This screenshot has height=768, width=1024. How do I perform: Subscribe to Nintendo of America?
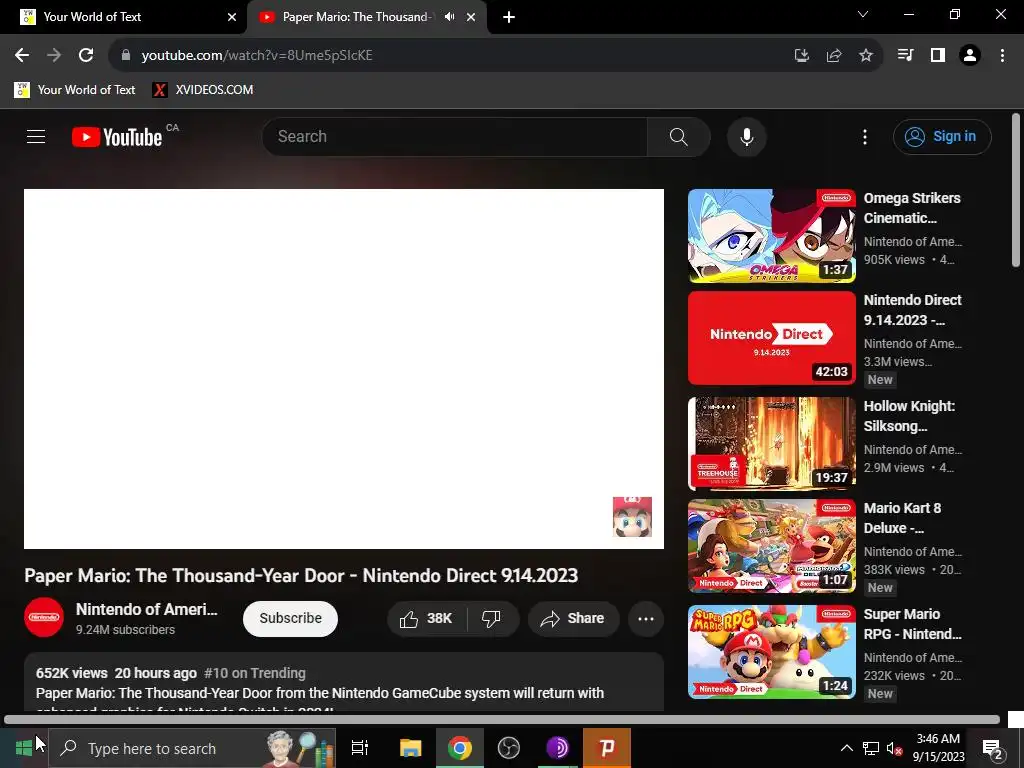[x=290, y=618]
